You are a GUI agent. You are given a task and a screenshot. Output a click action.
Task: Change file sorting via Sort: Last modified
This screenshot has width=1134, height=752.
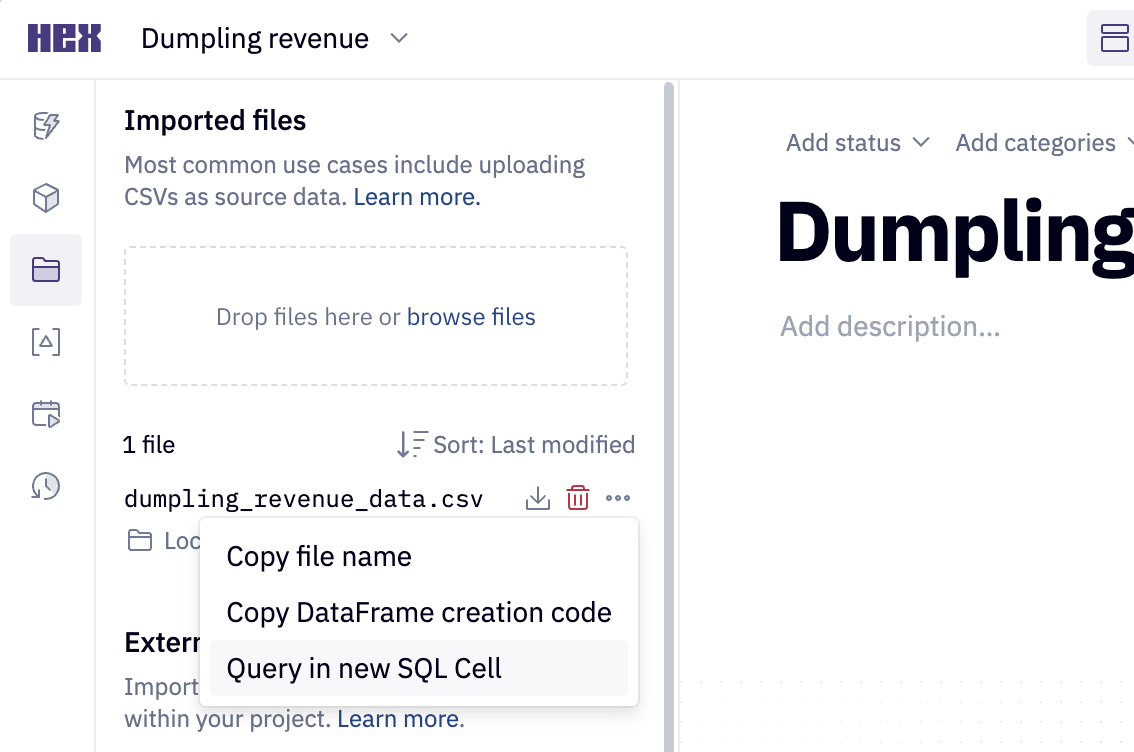coord(515,444)
